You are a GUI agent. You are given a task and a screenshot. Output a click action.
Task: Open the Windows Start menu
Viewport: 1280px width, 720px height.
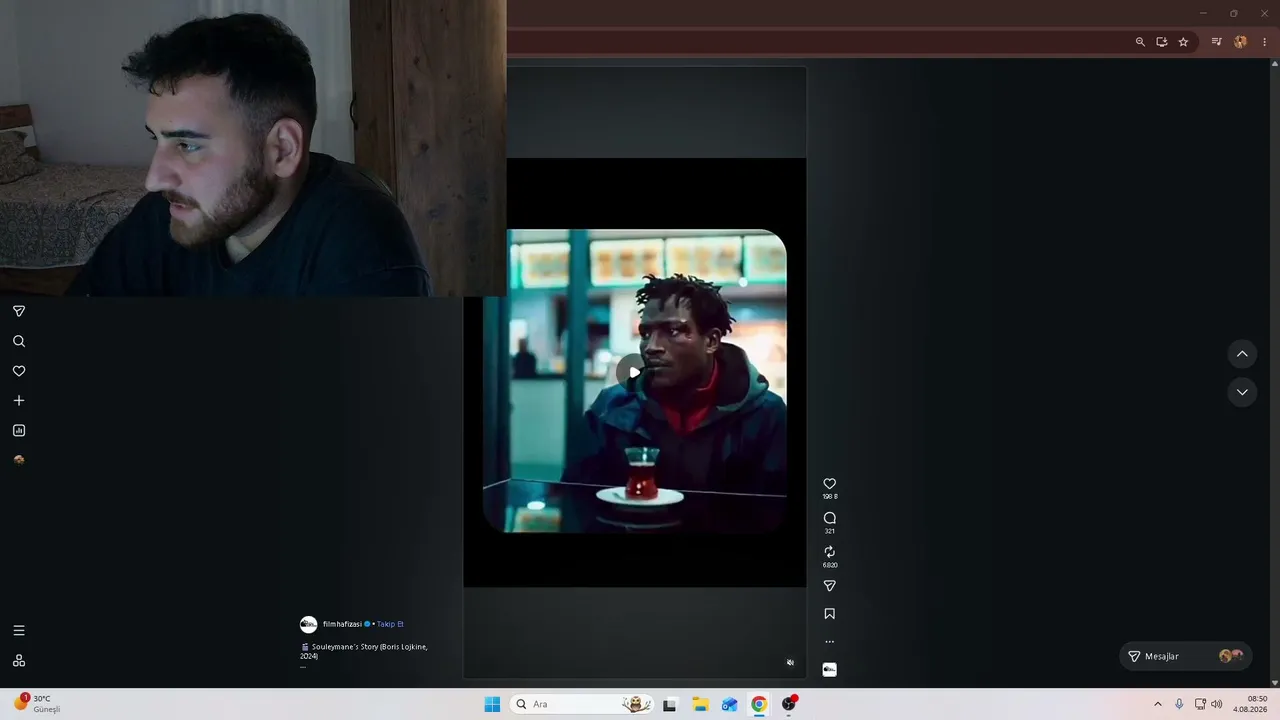[492, 704]
